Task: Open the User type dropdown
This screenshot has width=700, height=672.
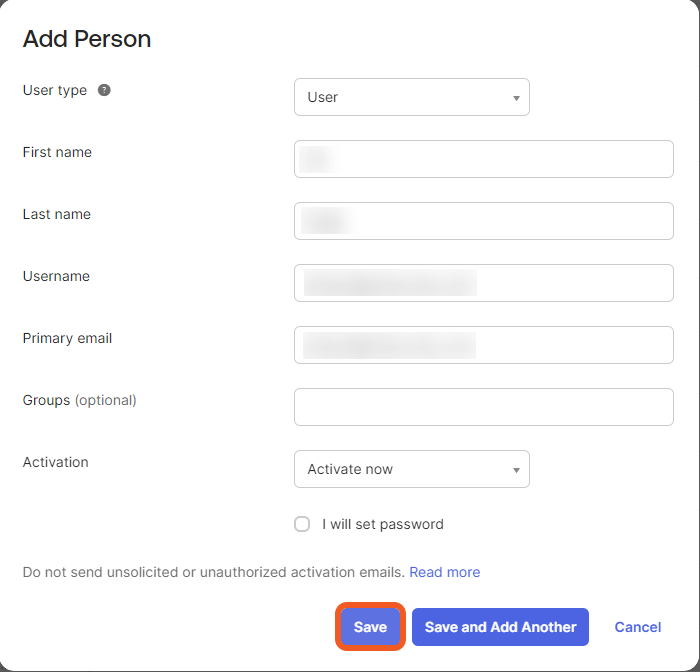Action: (411, 97)
